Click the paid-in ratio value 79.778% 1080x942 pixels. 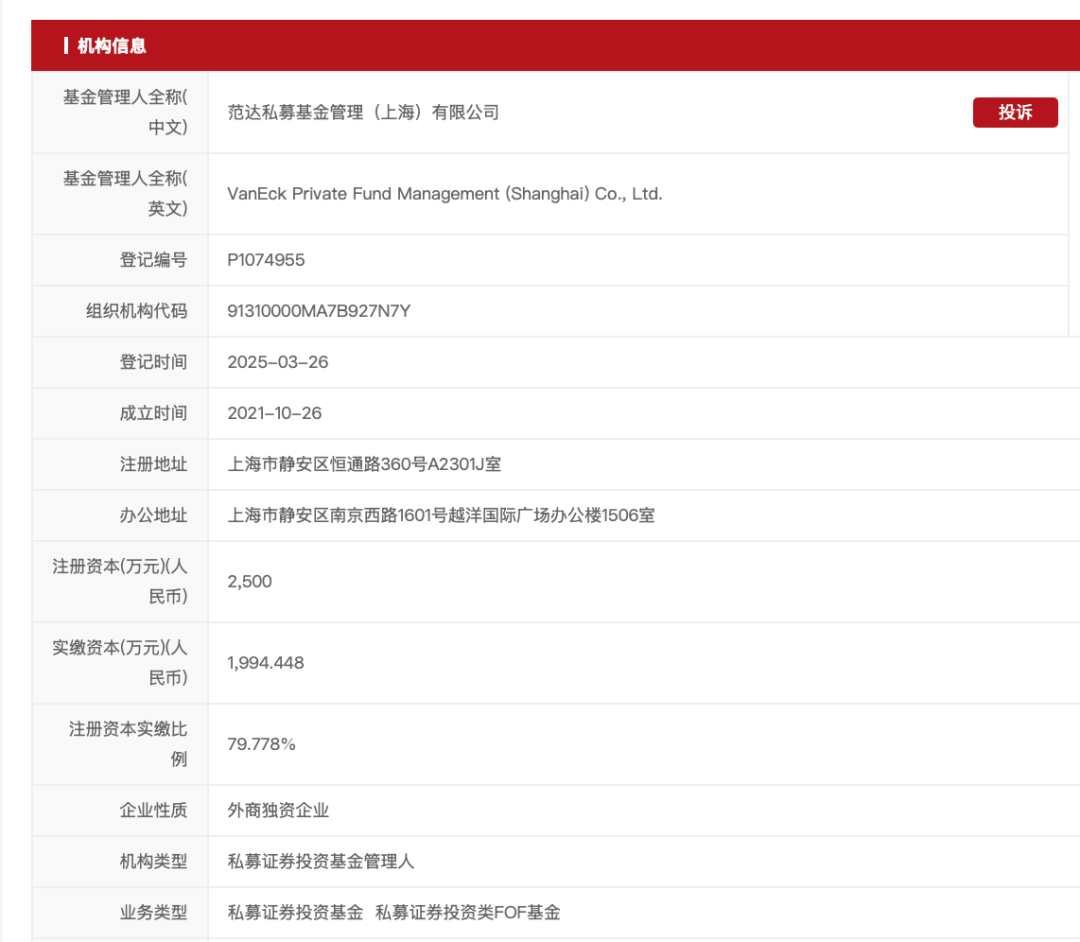tap(262, 744)
